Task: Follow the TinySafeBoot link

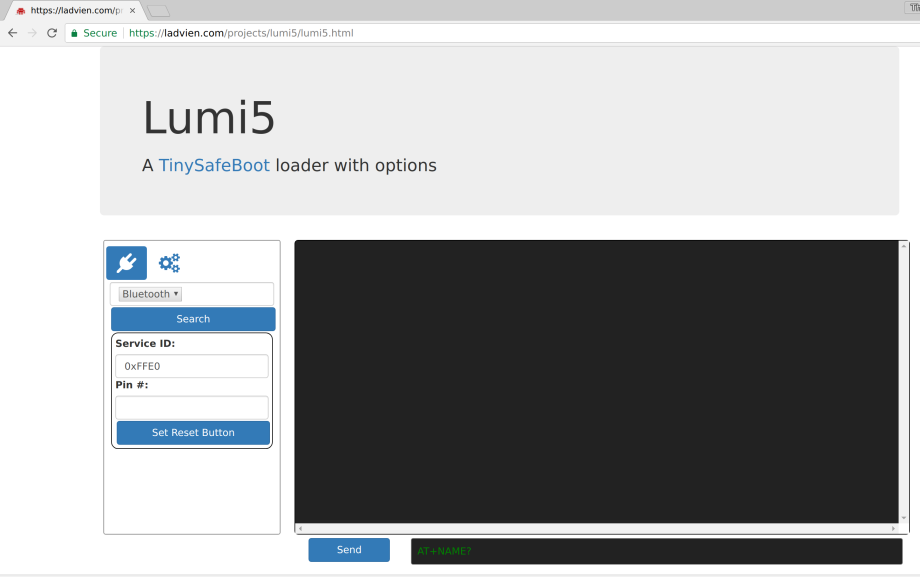Action: click(x=214, y=166)
